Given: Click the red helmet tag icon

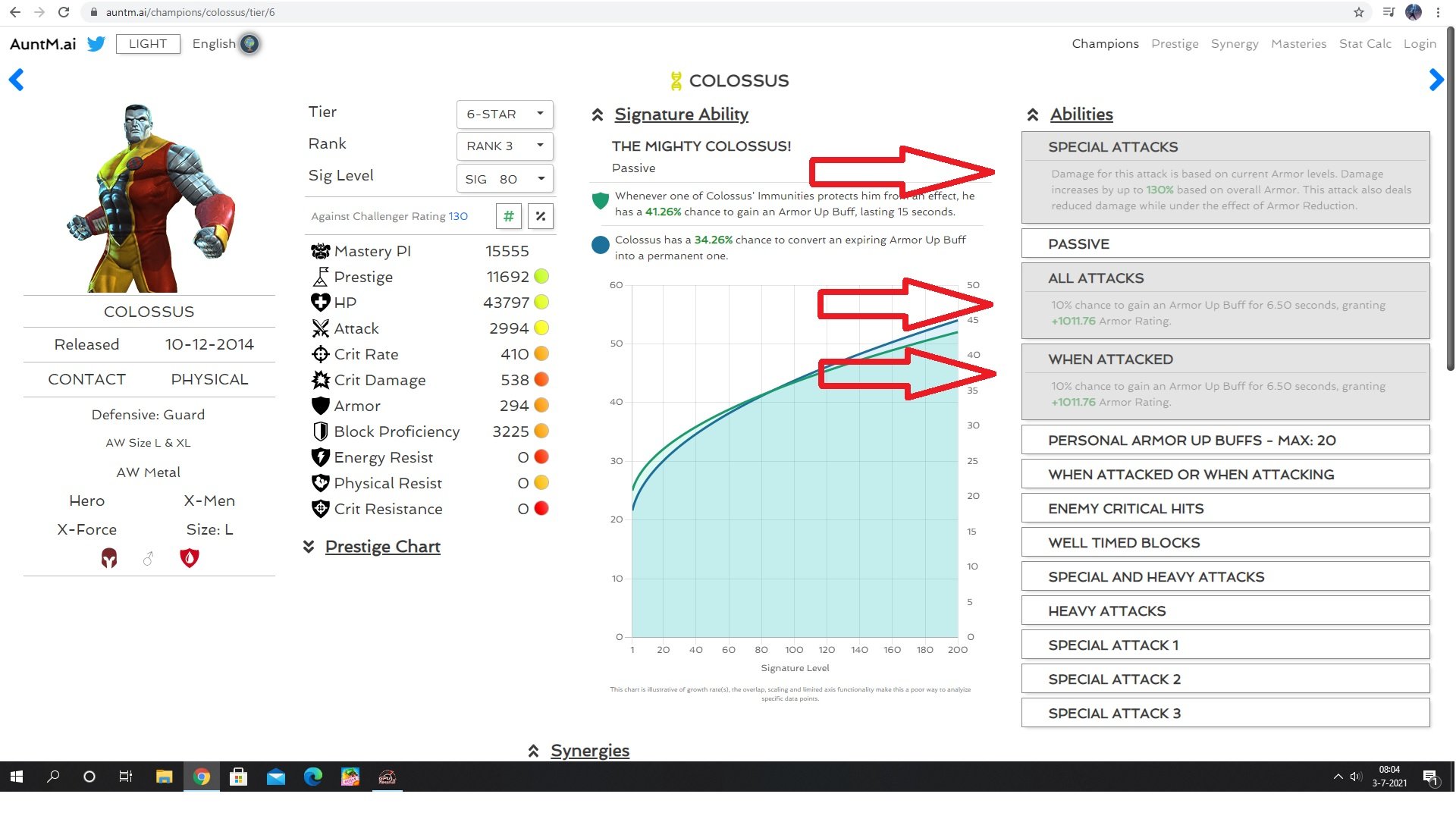Looking at the screenshot, I should (x=109, y=558).
